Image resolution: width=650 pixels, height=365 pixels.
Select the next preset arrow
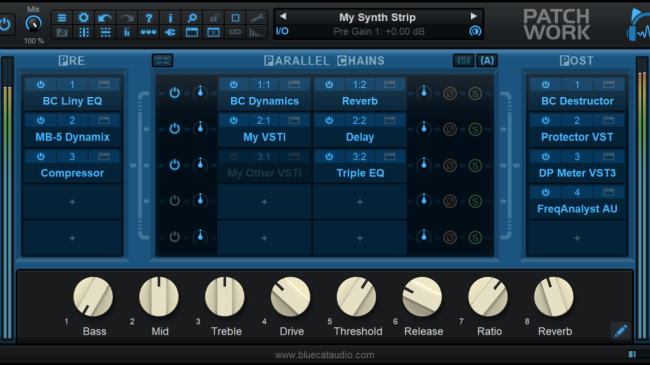point(473,16)
